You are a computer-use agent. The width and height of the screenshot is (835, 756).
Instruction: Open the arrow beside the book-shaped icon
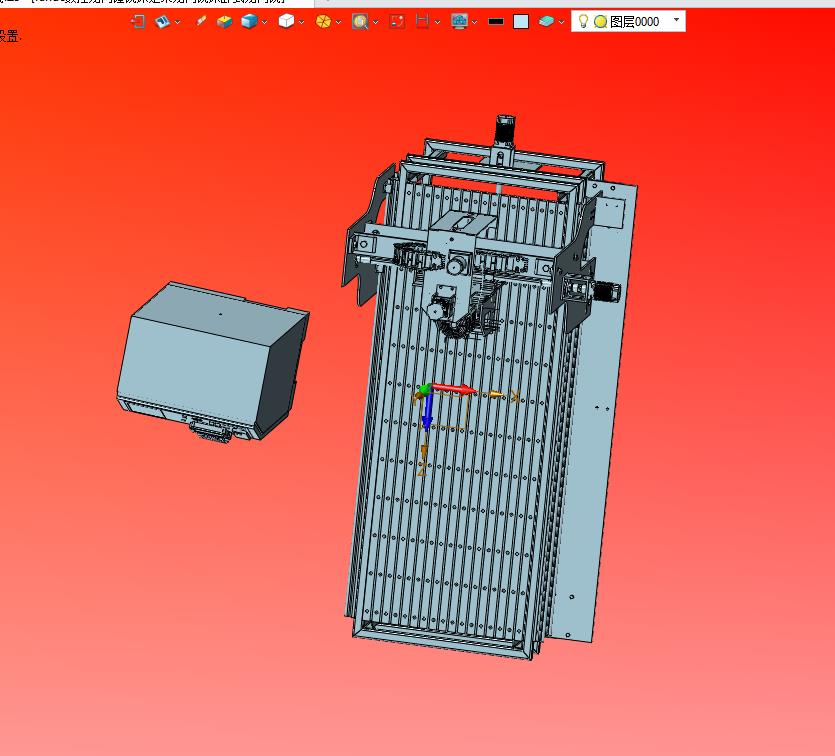pyautogui.click(x=178, y=22)
